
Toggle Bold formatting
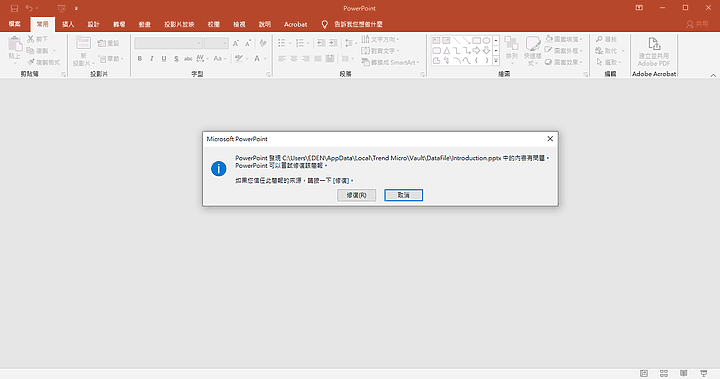click(140, 59)
